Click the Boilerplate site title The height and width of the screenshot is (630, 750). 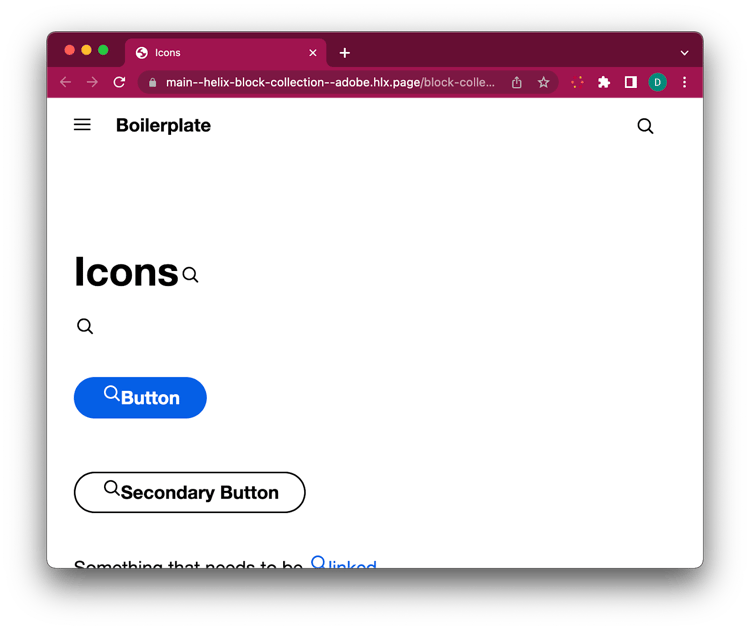163,125
